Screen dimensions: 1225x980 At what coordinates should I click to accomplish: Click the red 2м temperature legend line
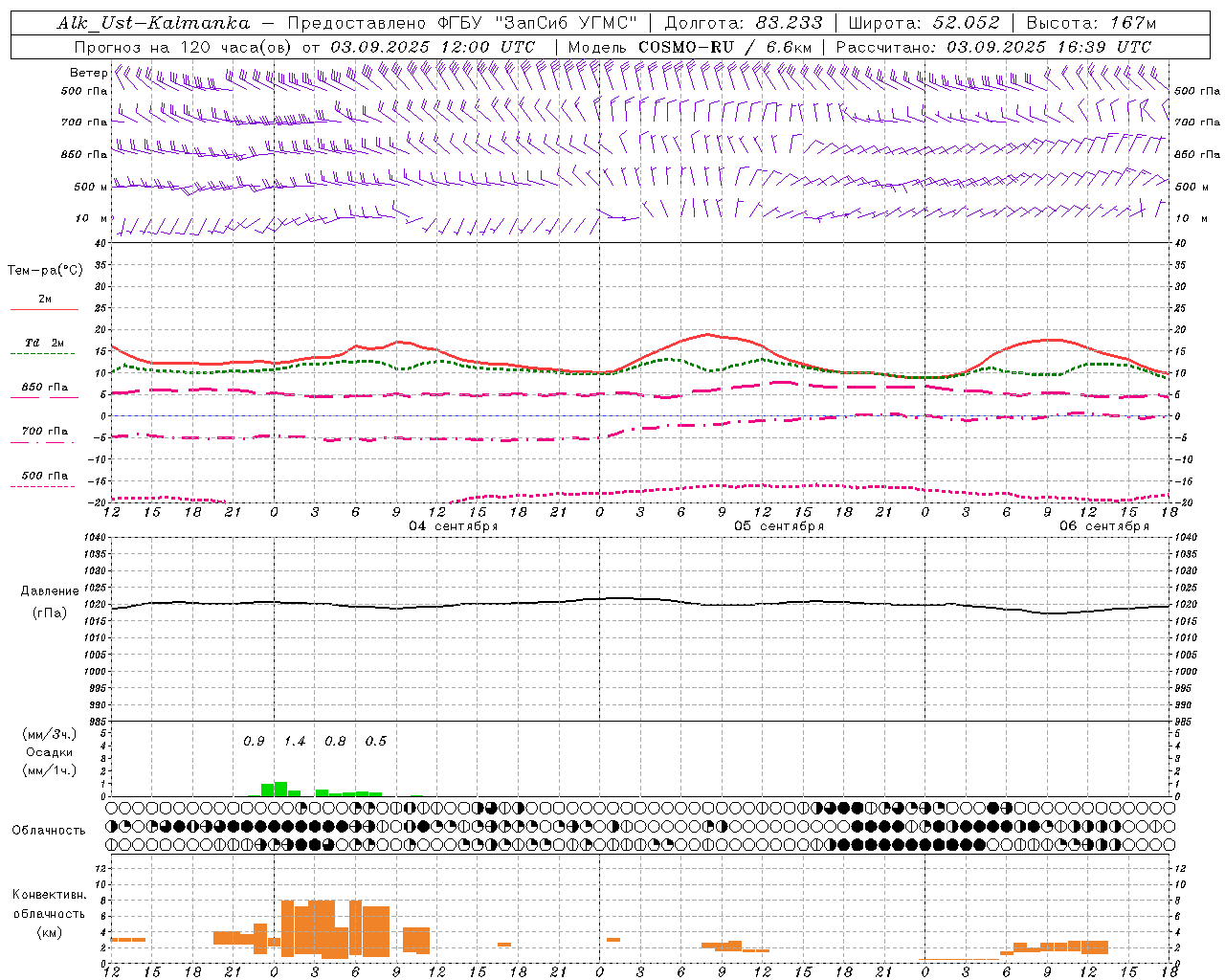44,309
